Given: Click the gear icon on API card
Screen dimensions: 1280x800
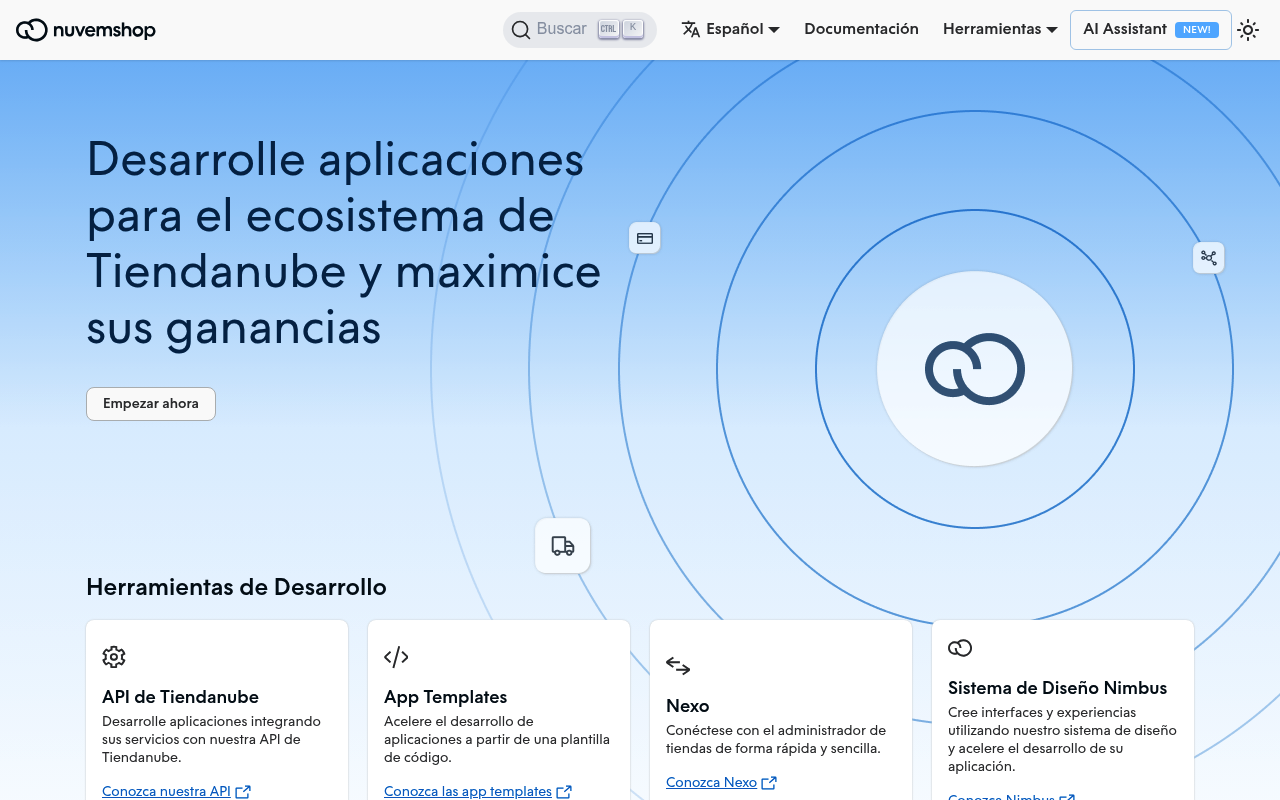Looking at the screenshot, I should click(114, 657).
